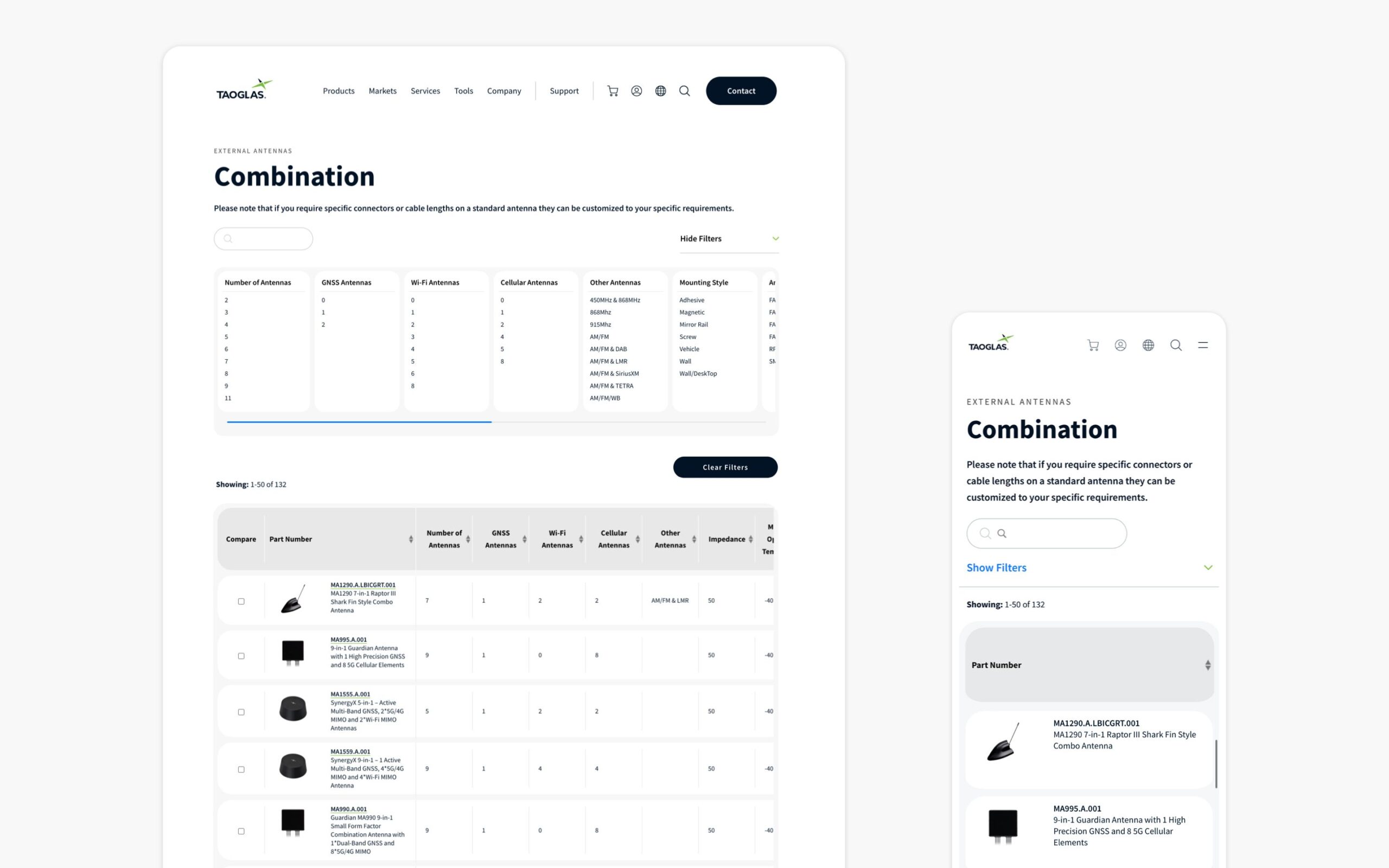Click the Contact button
The width and height of the screenshot is (1389, 868).
(x=741, y=90)
